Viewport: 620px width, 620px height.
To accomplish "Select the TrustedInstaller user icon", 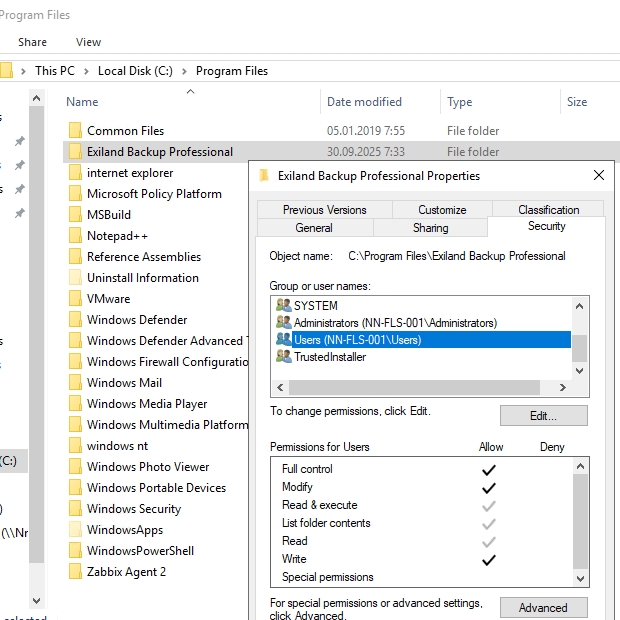I will click(284, 357).
